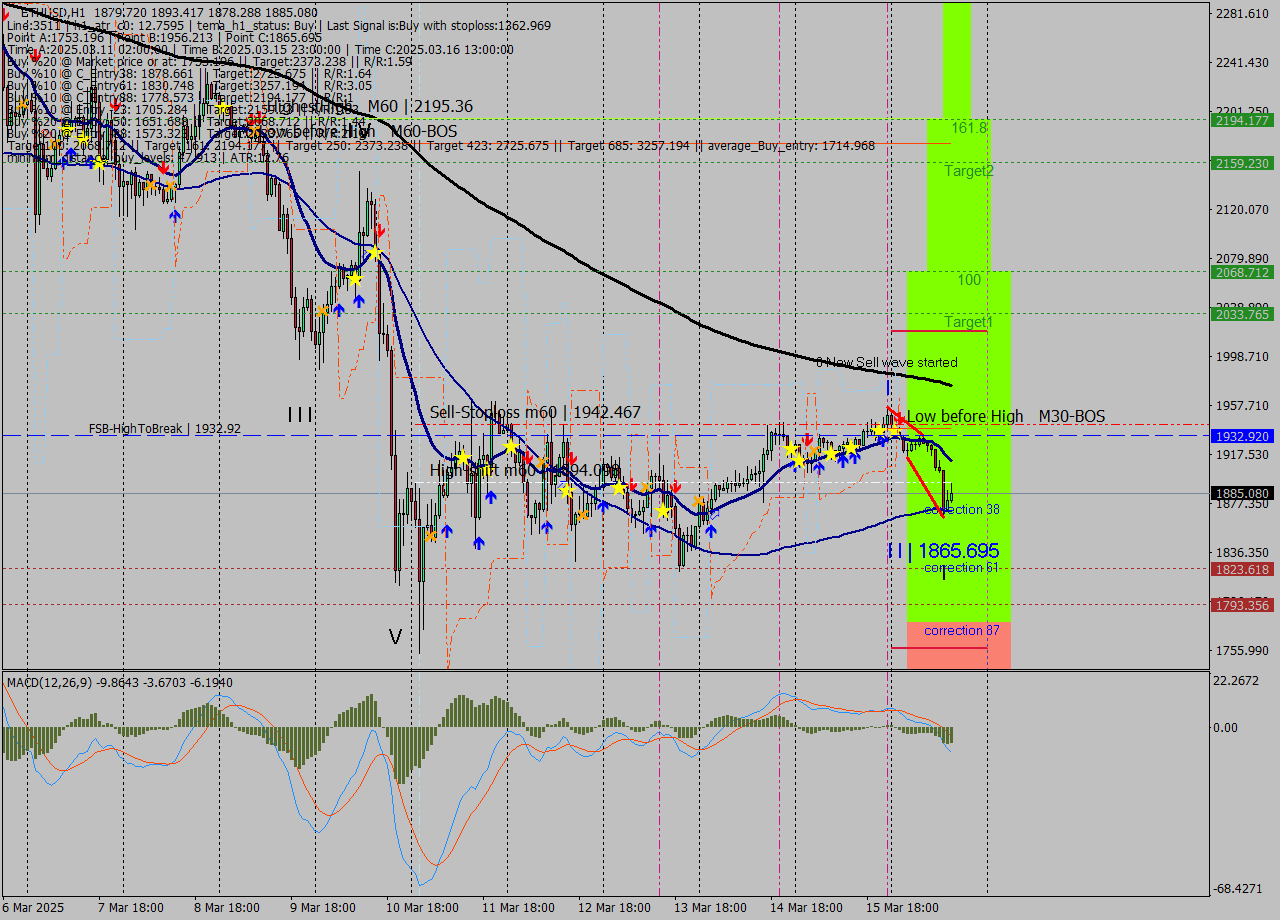Click the current price 1885.080 label
1280x920 pixels.
point(1241,493)
